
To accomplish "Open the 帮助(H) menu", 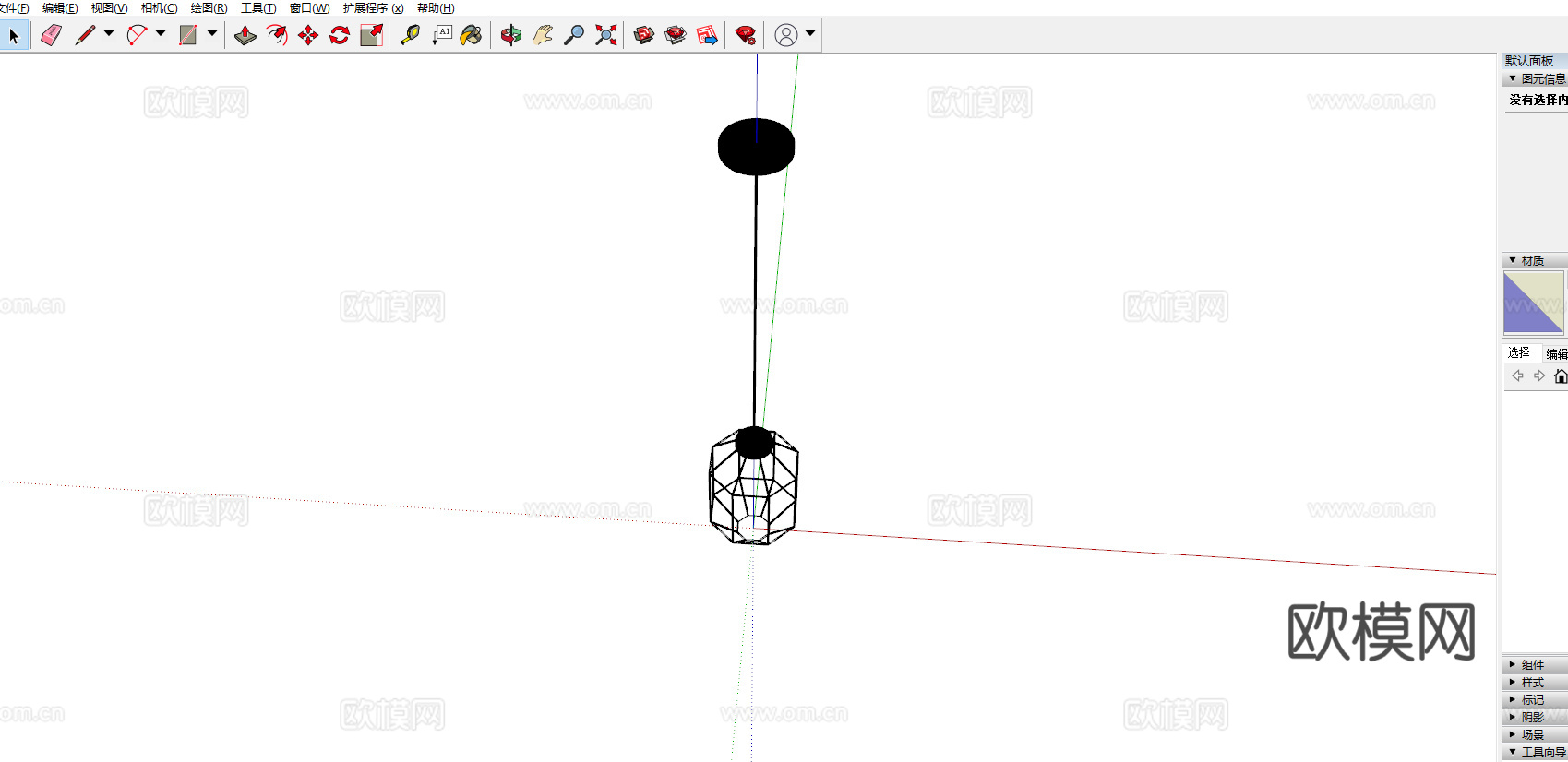I will (436, 8).
